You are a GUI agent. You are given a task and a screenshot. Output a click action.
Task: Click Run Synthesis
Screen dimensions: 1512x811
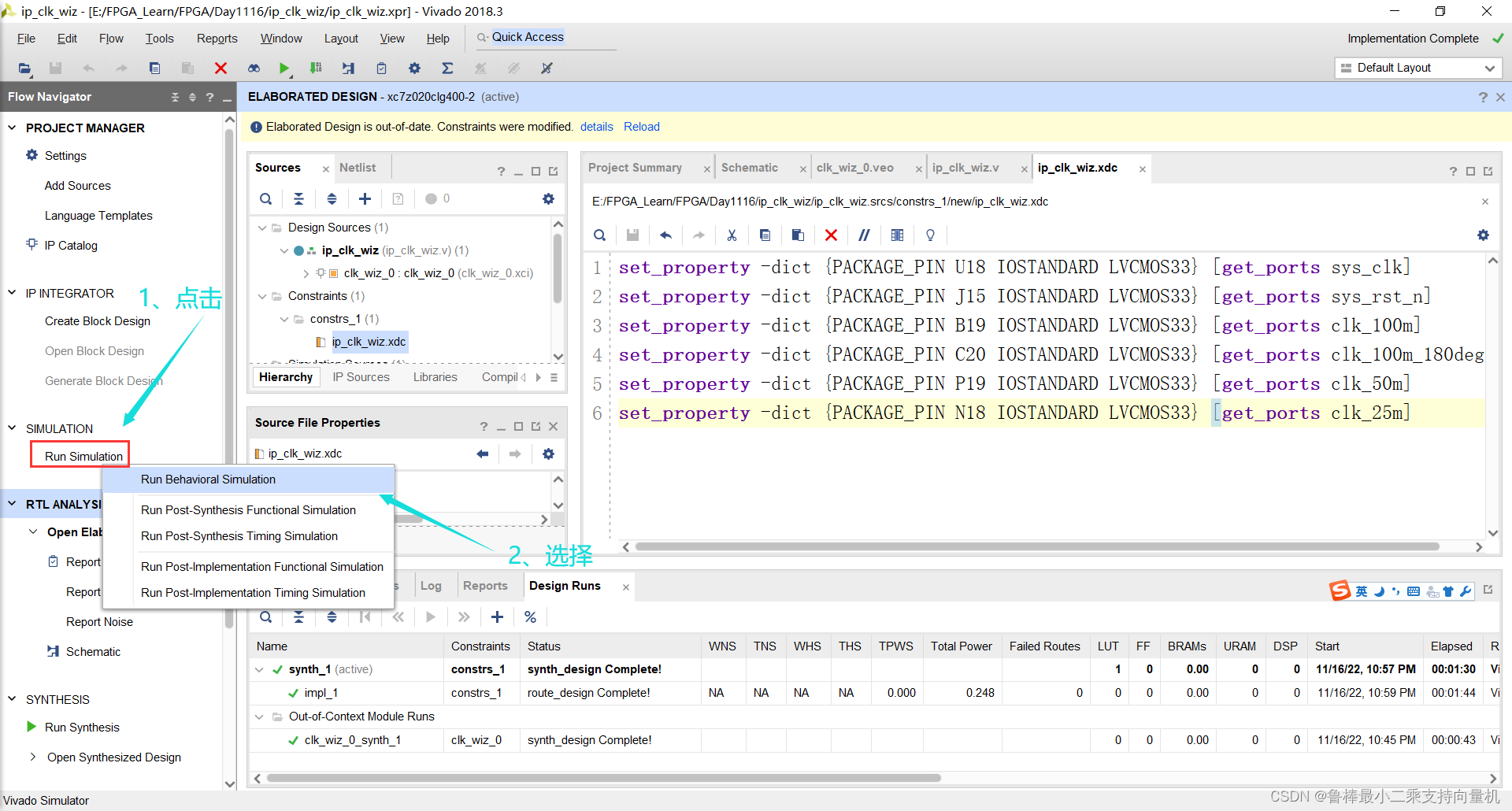point(82,728)
